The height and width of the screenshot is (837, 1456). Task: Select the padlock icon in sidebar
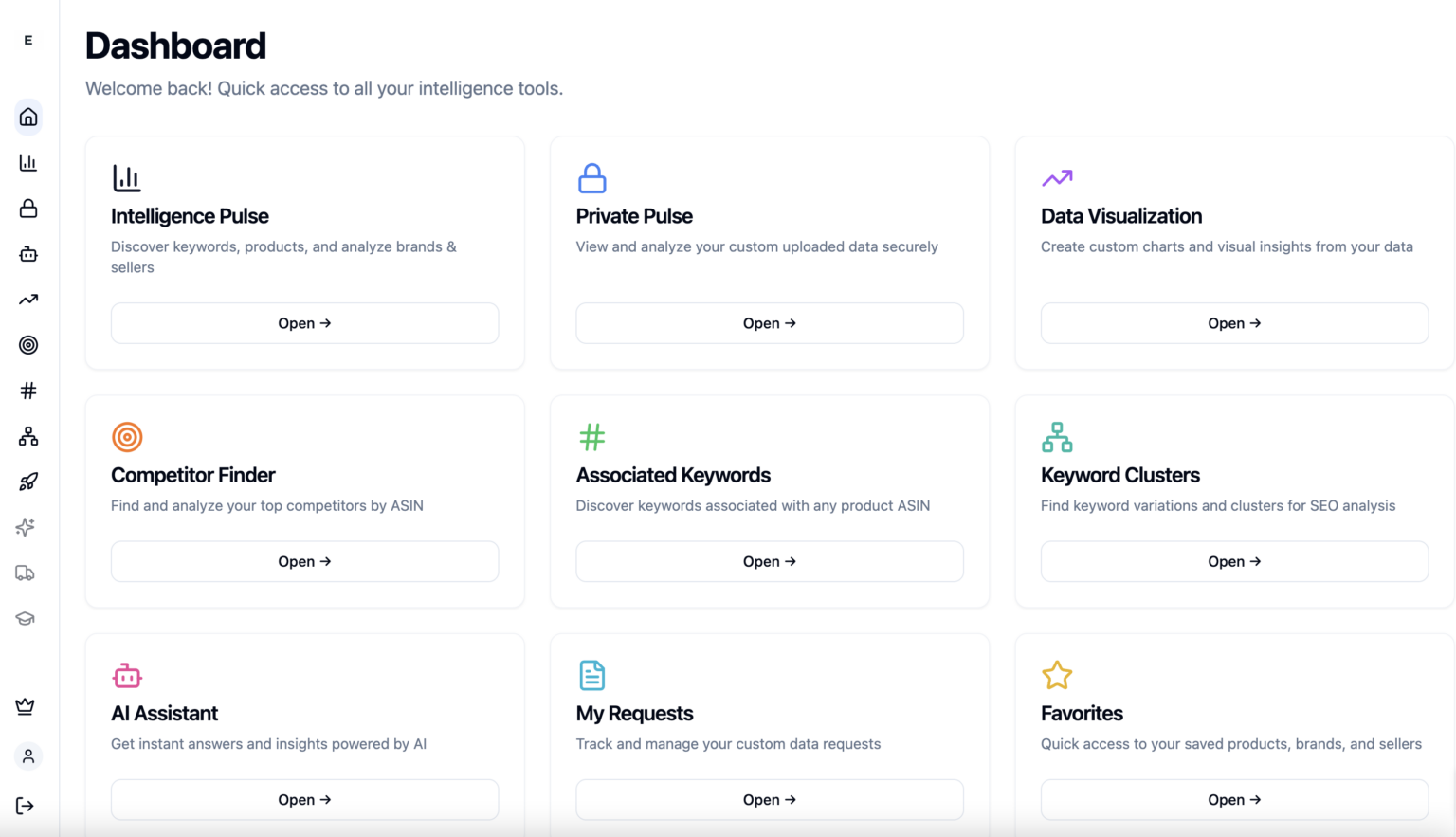coord(28,209)
